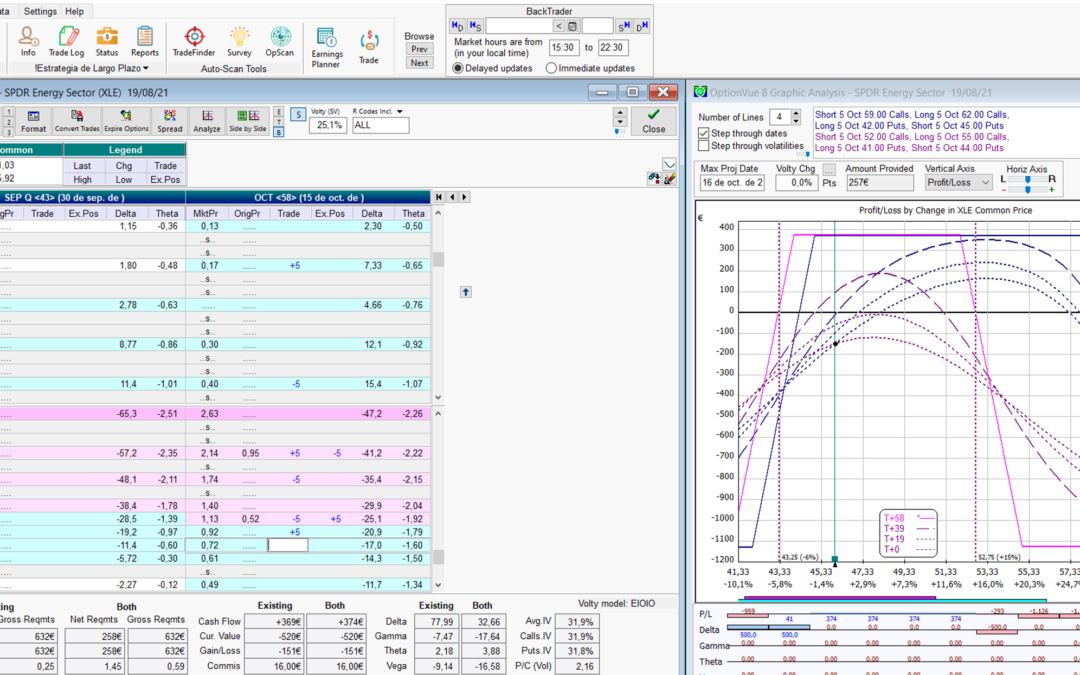Click the Expire Options button
The height and width of the screenshot is (675, 1080).
pyautogui.click(x=126, y=121)
